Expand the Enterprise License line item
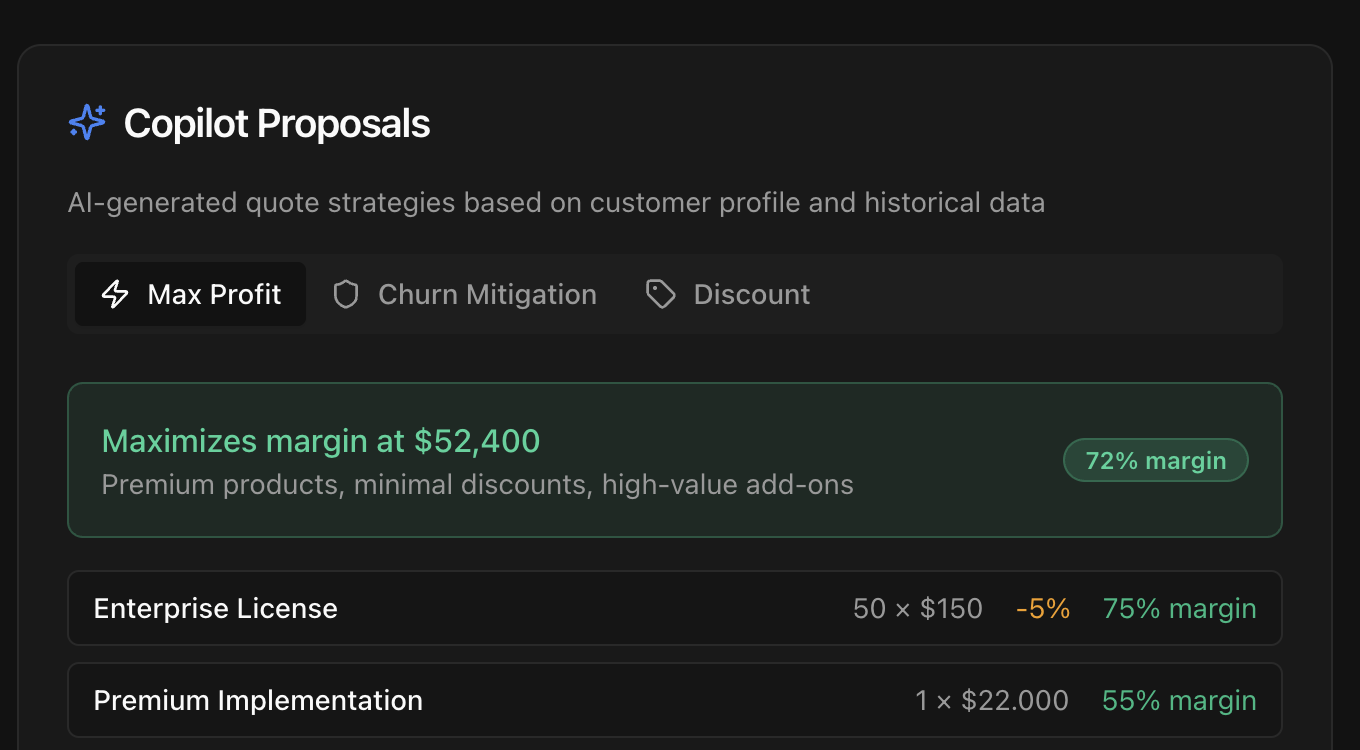This screenshot has height=750, width=1360. click(x=674, y=608)
